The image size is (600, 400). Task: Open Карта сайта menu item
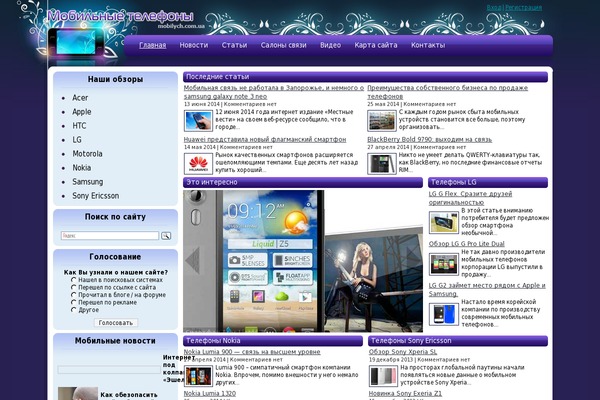[376, 45]
